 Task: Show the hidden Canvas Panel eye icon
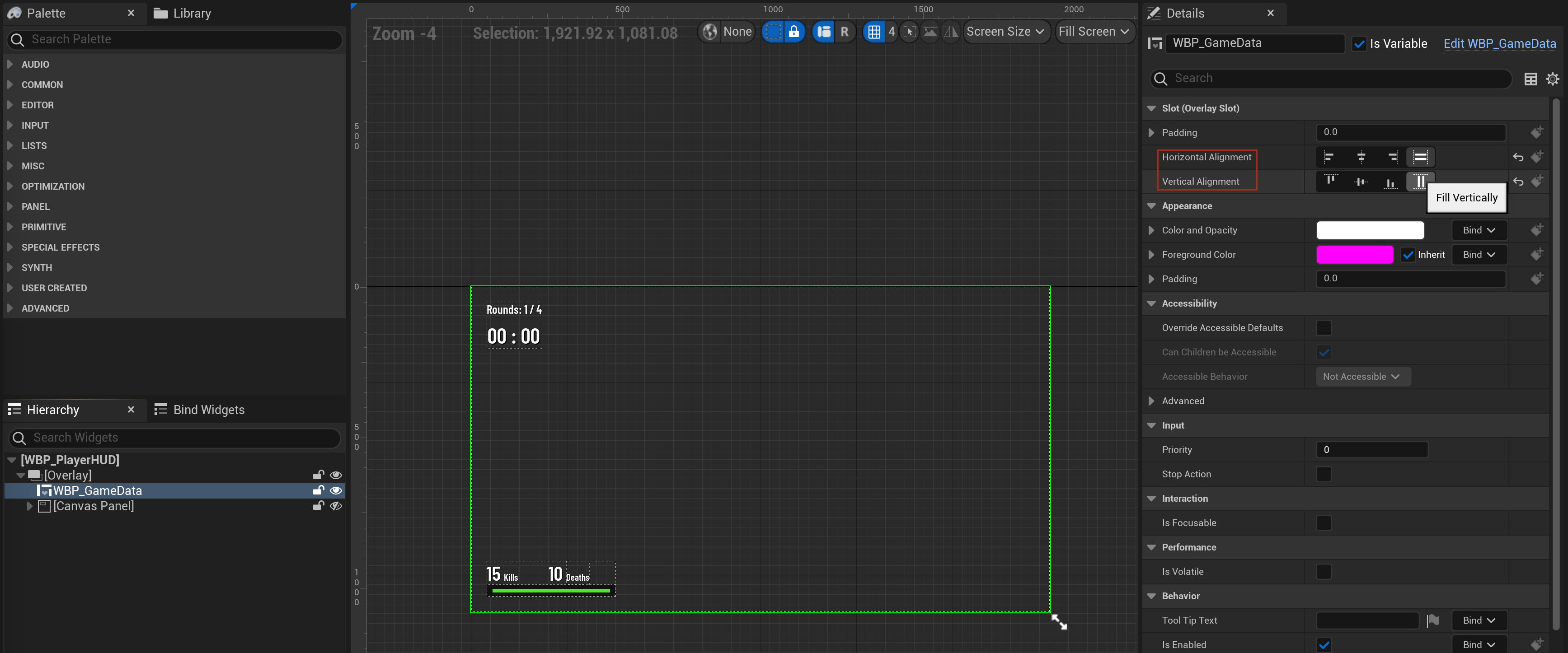335,506
